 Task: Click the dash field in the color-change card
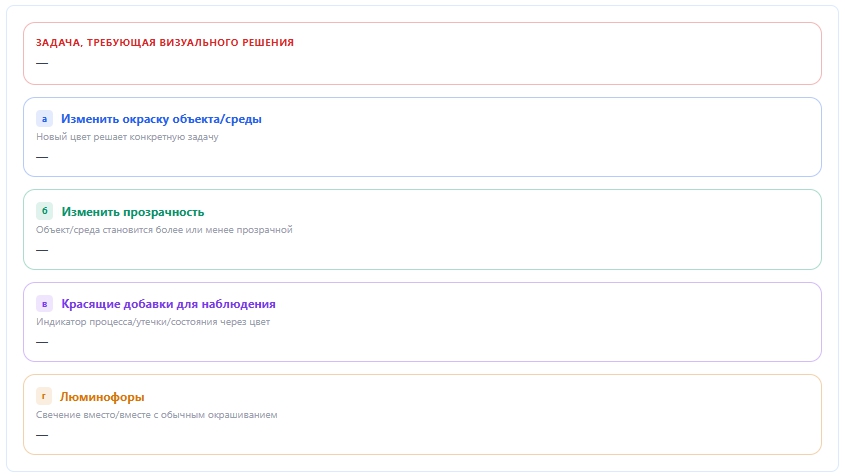42,157
